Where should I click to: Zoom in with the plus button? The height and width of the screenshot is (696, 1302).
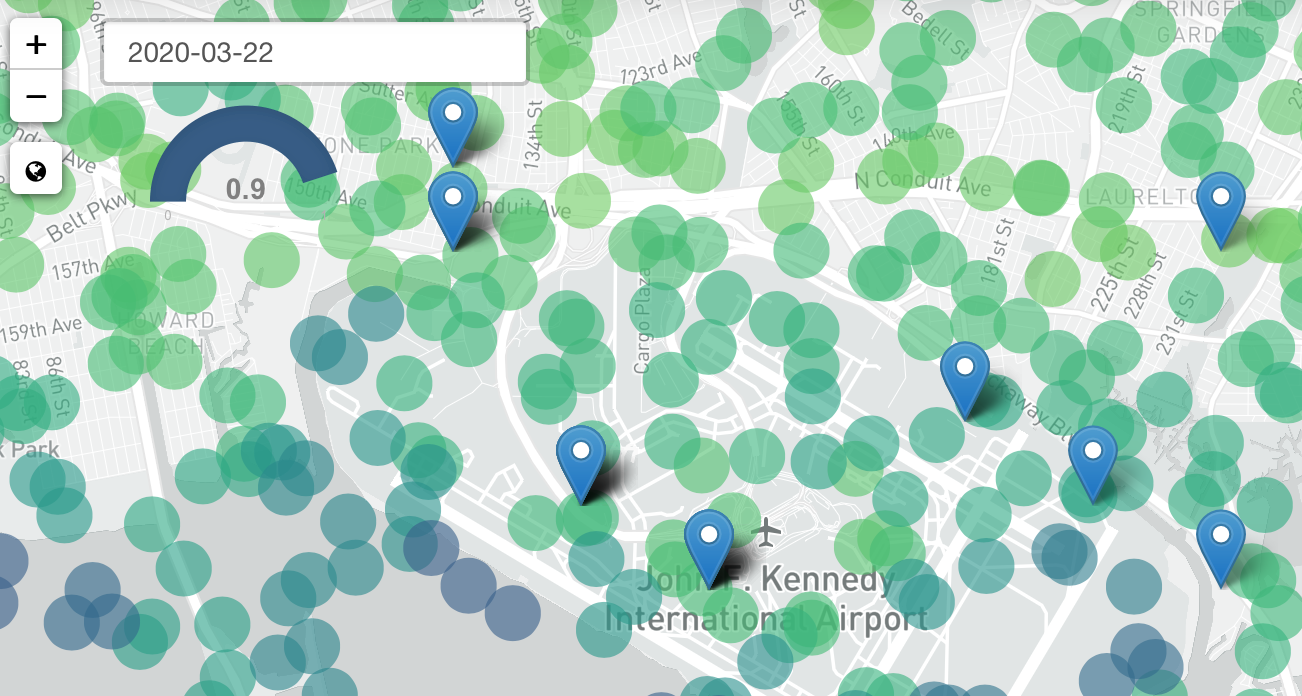pyautogui.click(x=36, y=45)
